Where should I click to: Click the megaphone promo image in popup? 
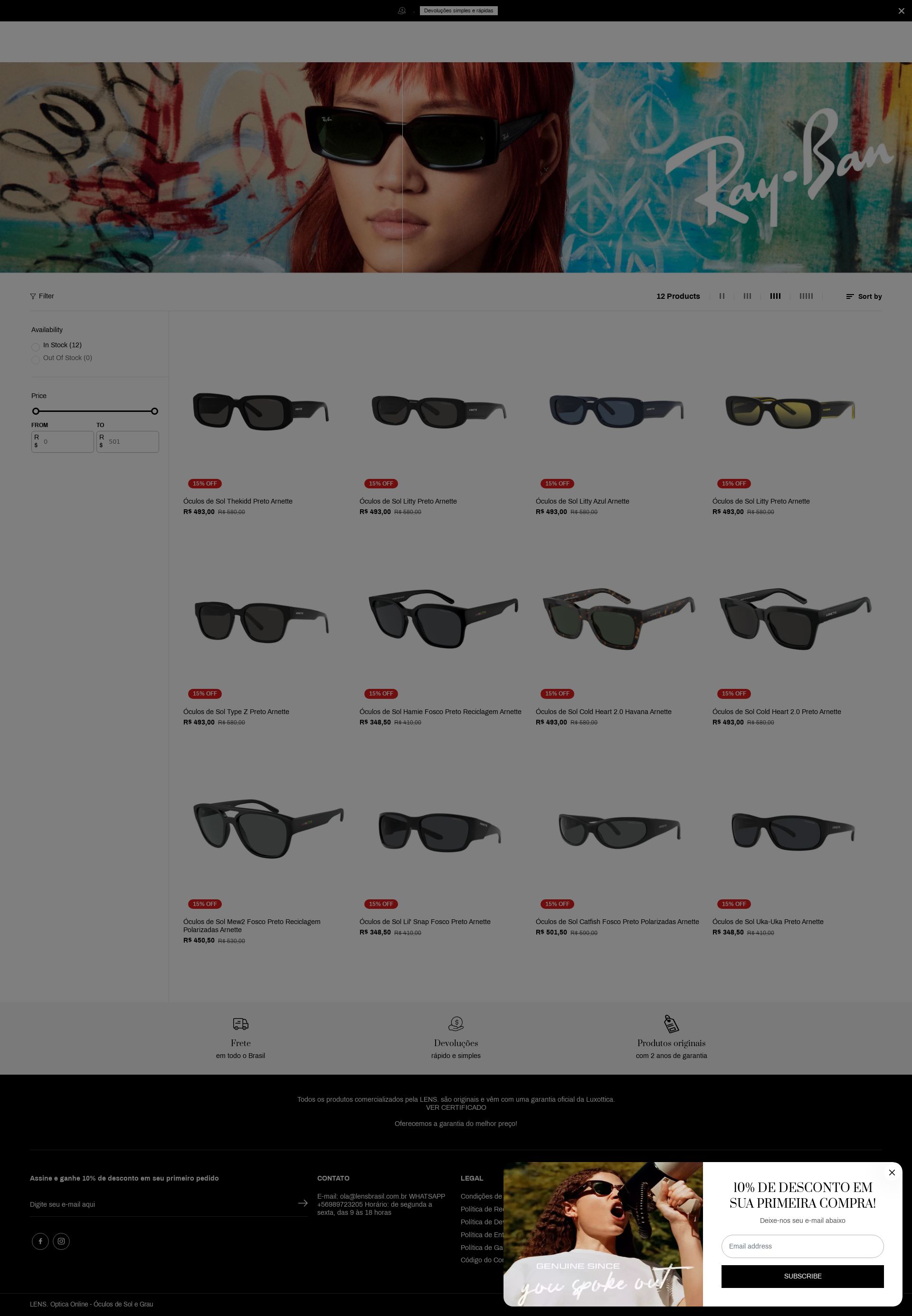pyautogui.click(x=603, y=1234)
